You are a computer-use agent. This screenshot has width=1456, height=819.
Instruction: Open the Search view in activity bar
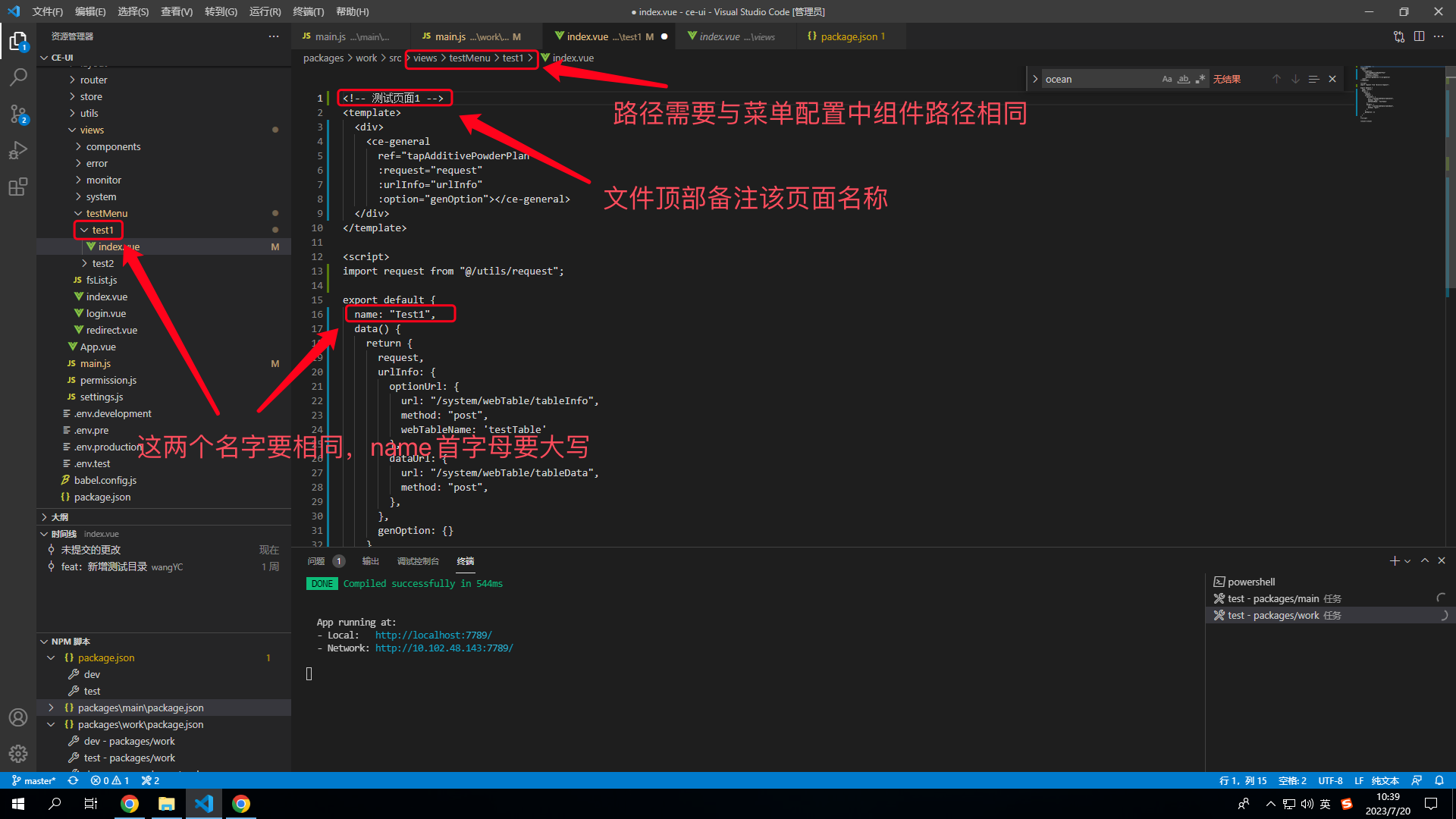click(x=18, y=77)
